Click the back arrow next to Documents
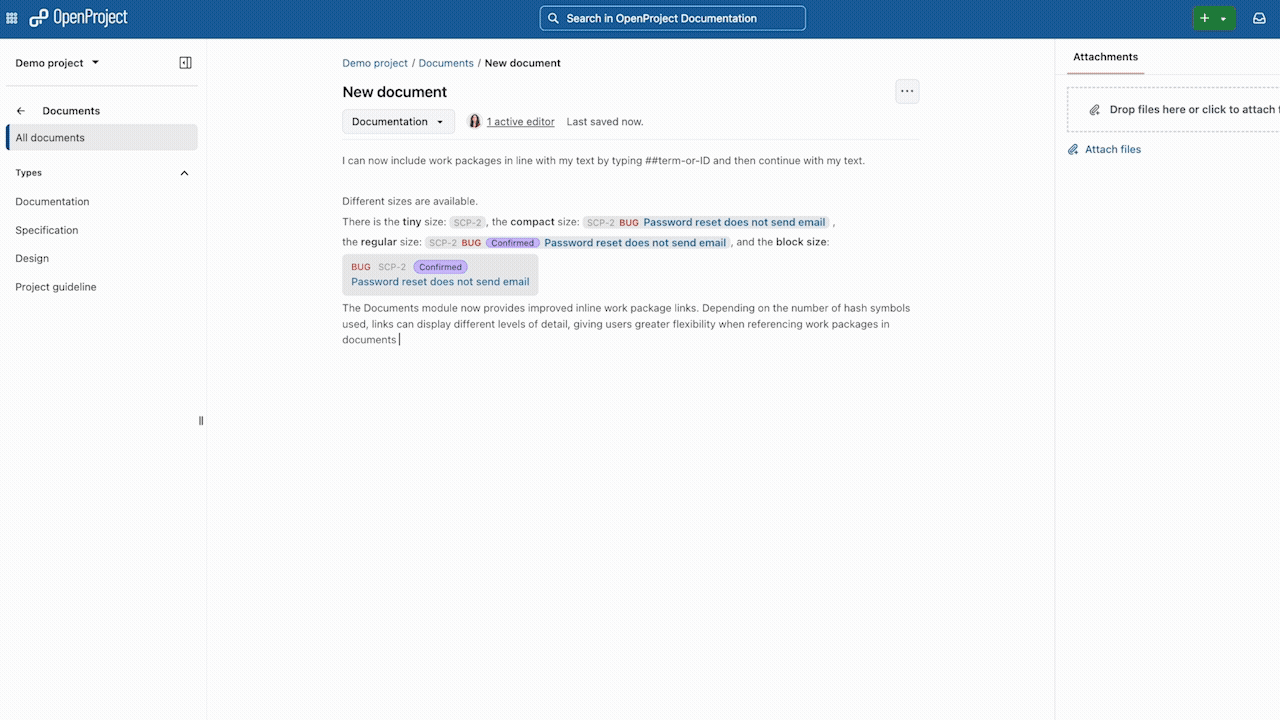1280x720 pixels. tap(21, 111)
